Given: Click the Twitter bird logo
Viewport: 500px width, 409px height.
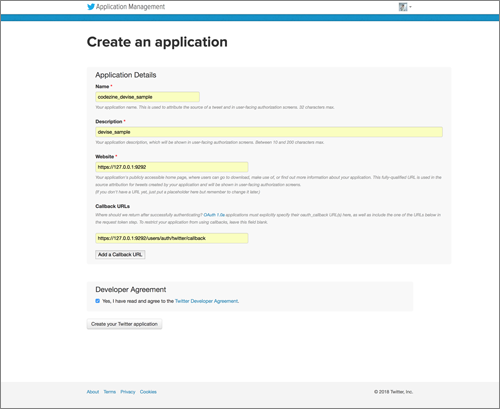Looking at the screenshot, I should coord(91,7).
